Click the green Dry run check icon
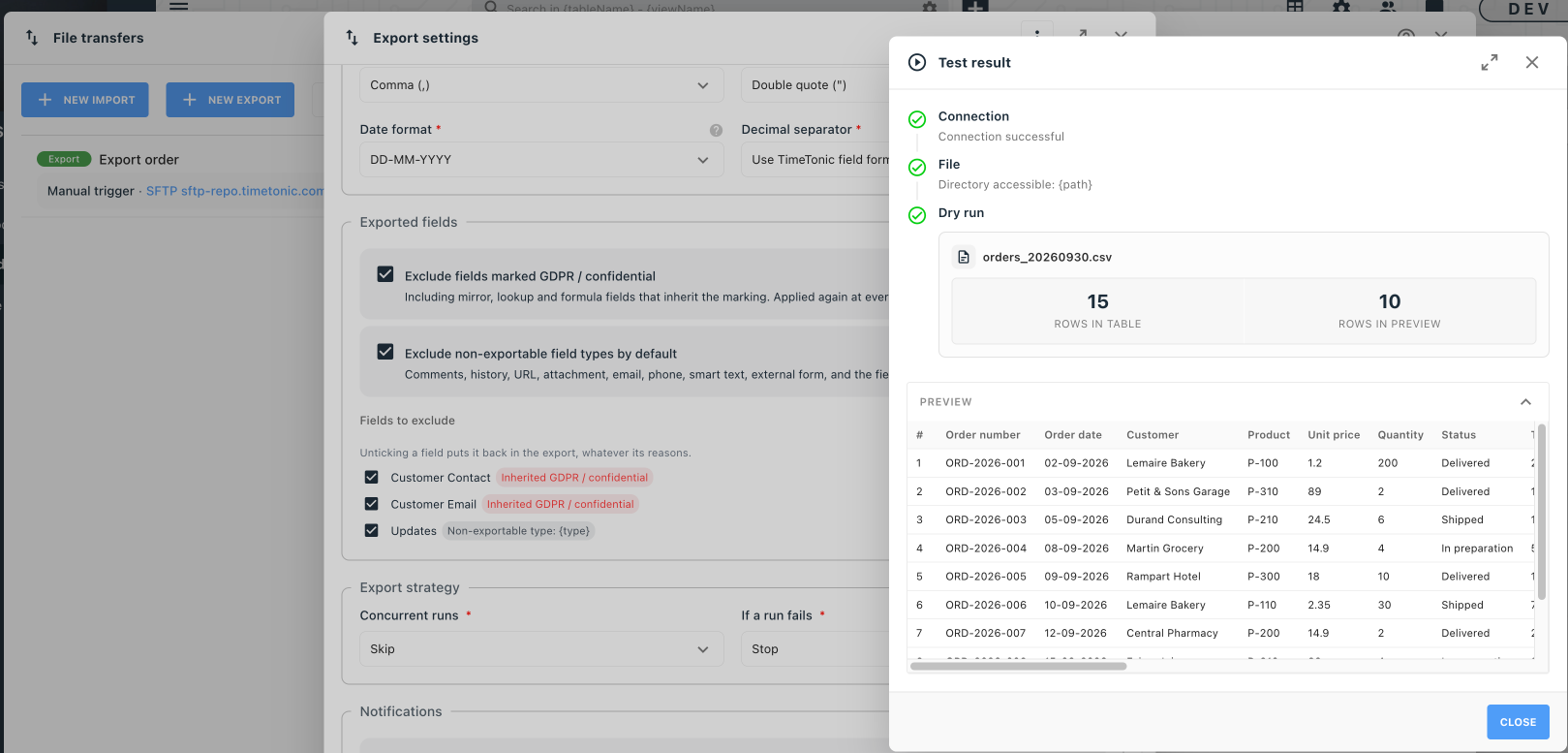The width and height of the screenshot is (1568, 753). (x=917, y=215)
